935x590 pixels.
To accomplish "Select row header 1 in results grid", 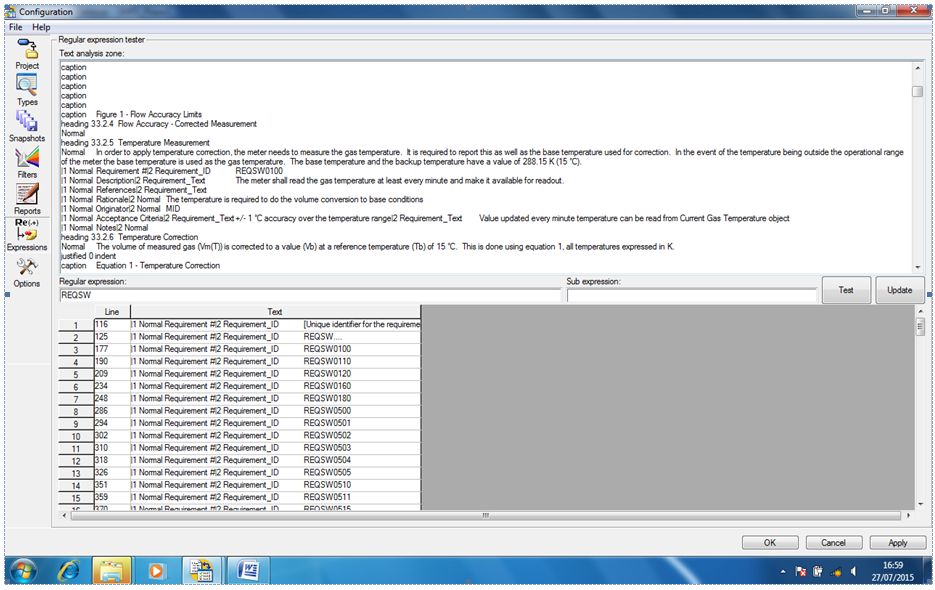I will 76,325.
